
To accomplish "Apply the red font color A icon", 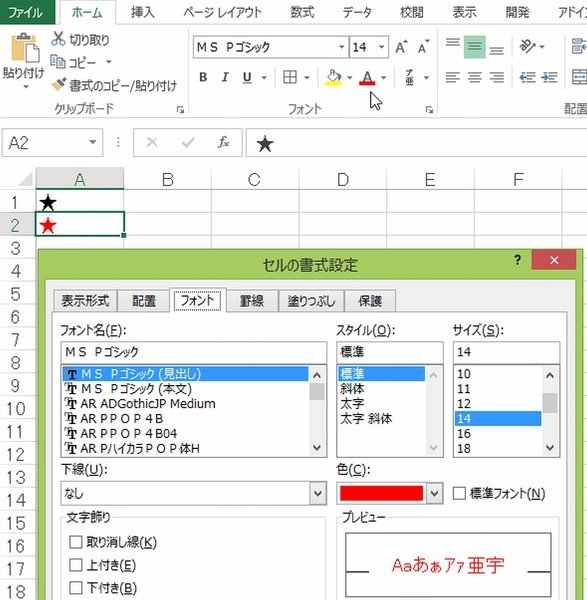I will click(367, 78).
